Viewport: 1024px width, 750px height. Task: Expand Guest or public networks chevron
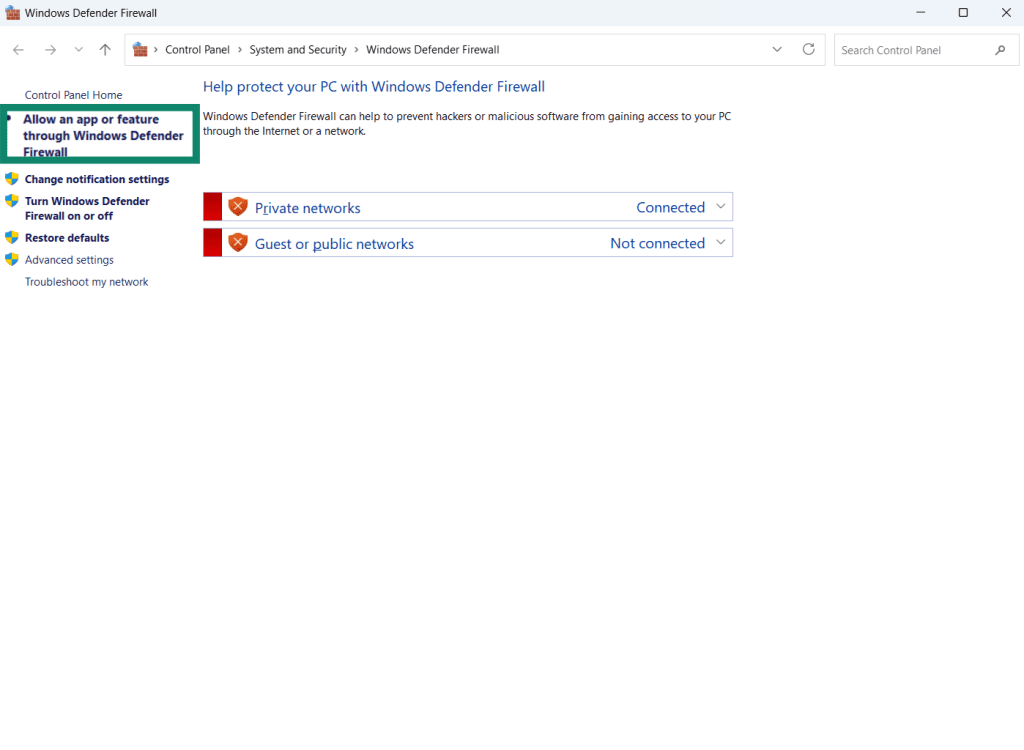coord(720,242)
